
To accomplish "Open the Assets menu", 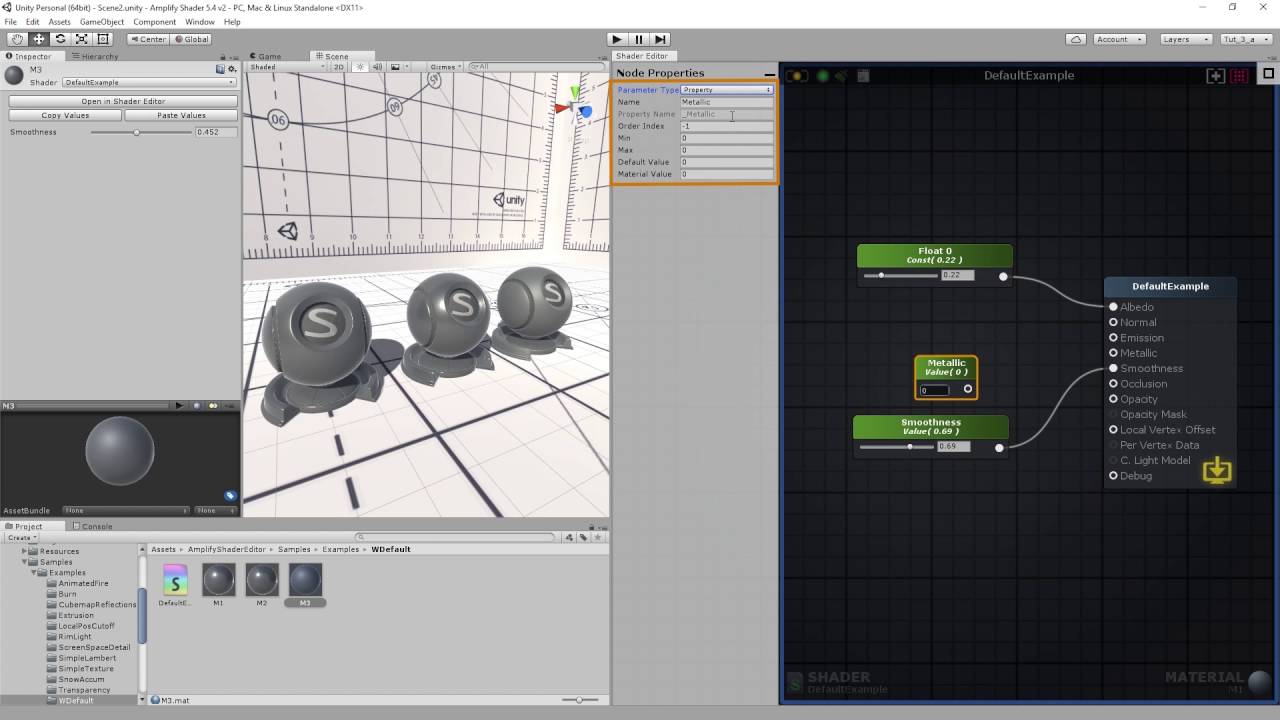I will click(x=59, y=22).
